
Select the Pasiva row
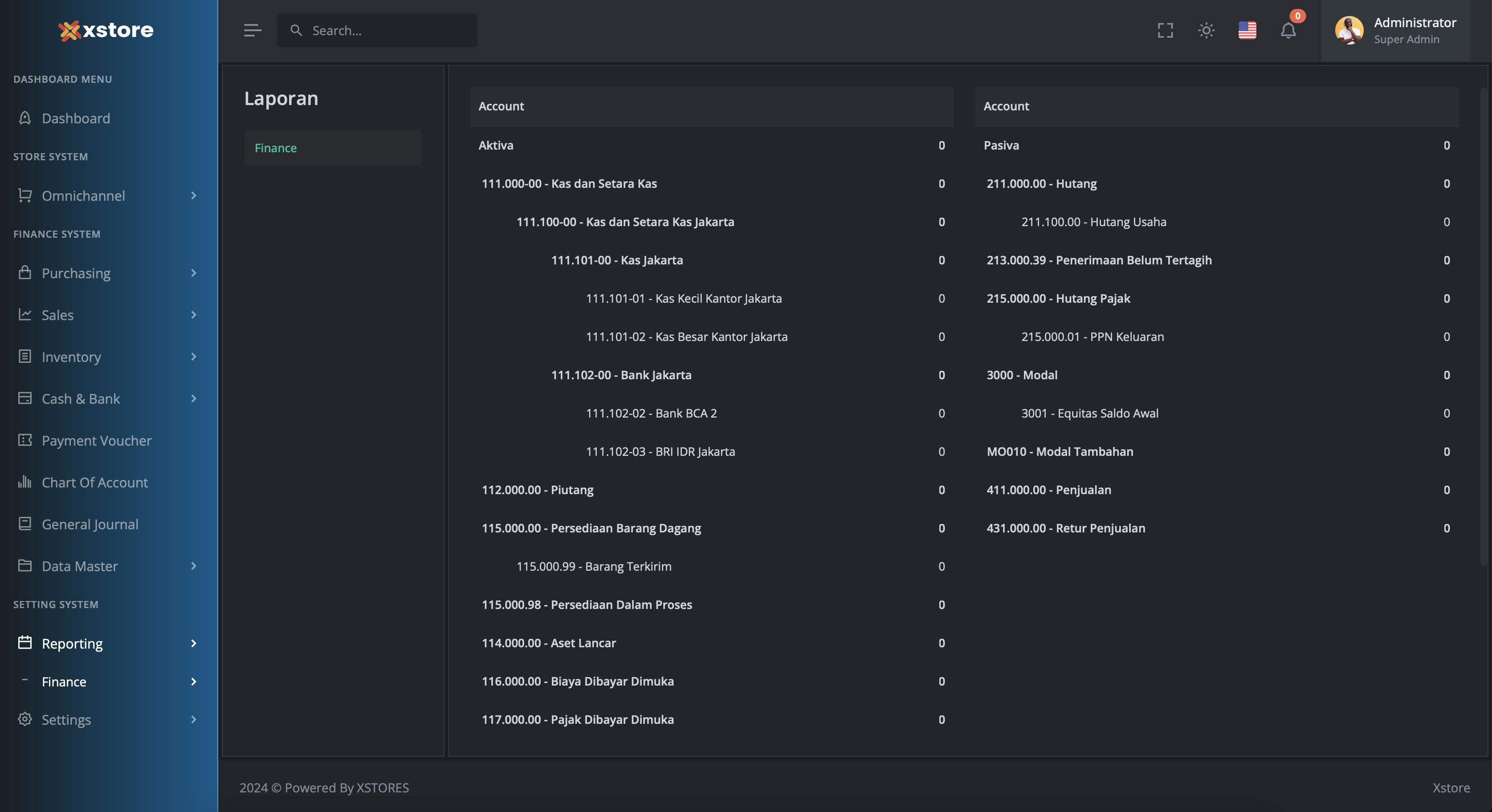coord(1217,145)
